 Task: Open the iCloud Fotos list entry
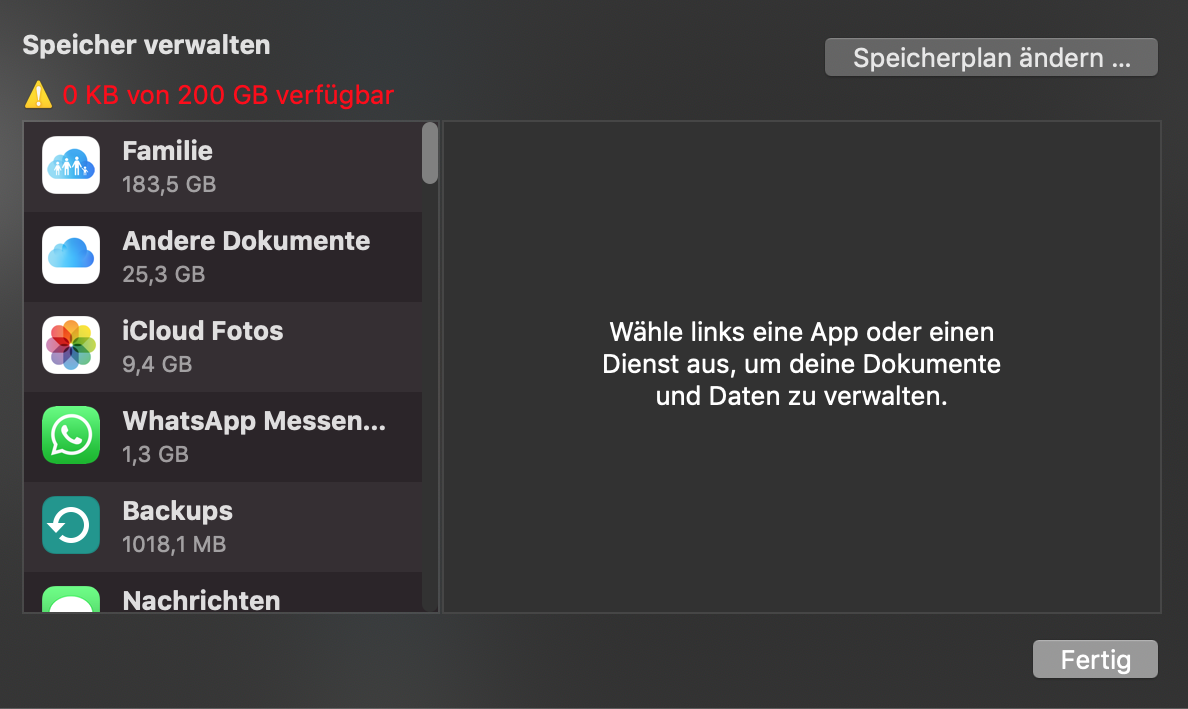pos(203,331)
